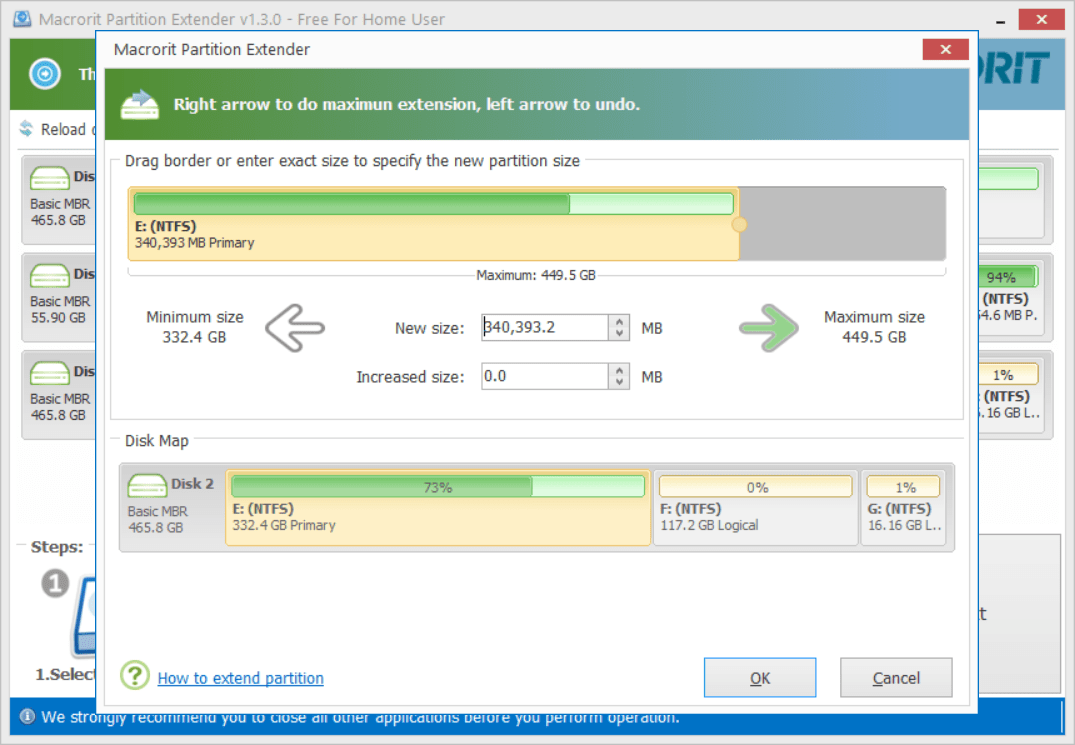Focus the New size input field
1075x745 pixels.
(x=544, y=328)
